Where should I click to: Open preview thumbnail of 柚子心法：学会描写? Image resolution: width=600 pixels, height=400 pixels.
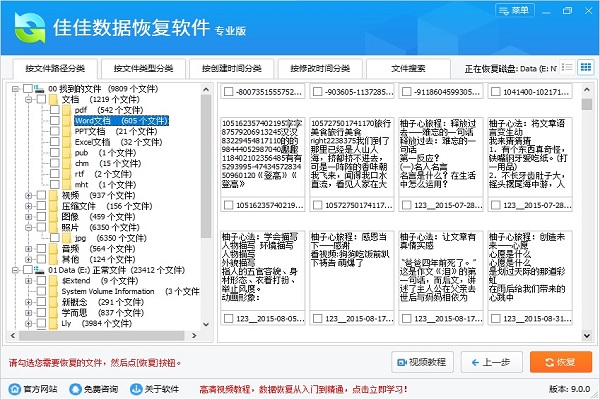262,270
